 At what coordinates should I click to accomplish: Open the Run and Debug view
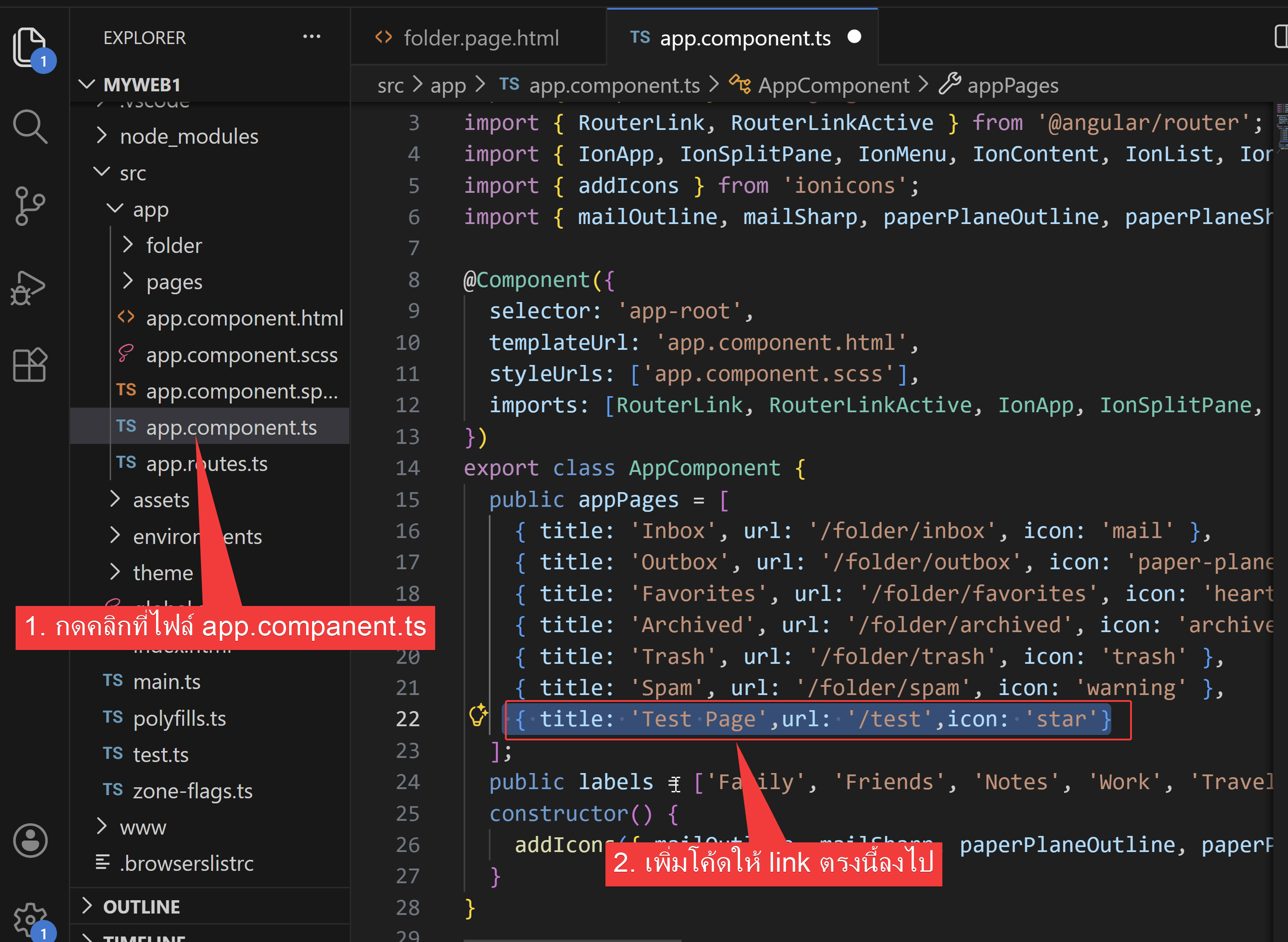[x=28, y=287]
